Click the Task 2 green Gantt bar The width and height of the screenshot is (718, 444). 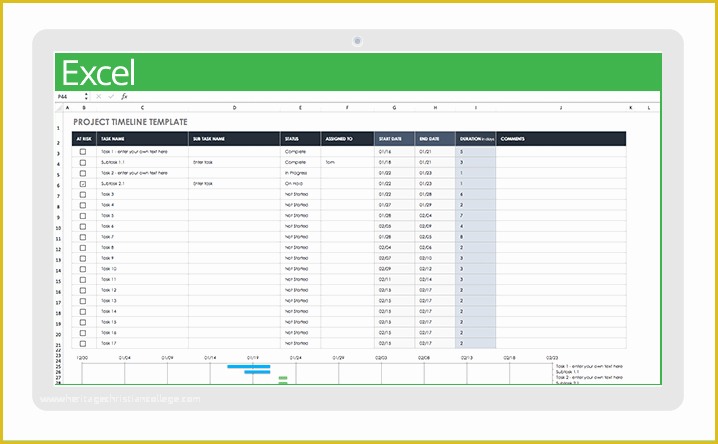click(283, 378)
